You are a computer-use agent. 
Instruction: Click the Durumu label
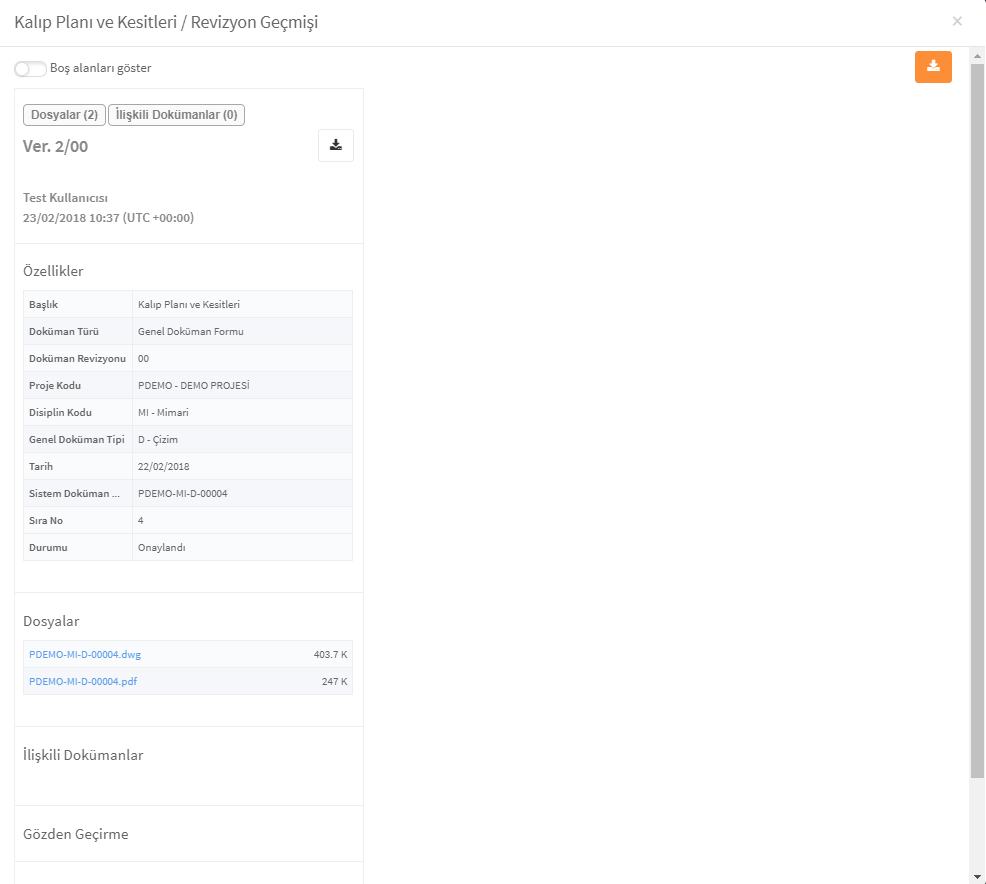48,548
